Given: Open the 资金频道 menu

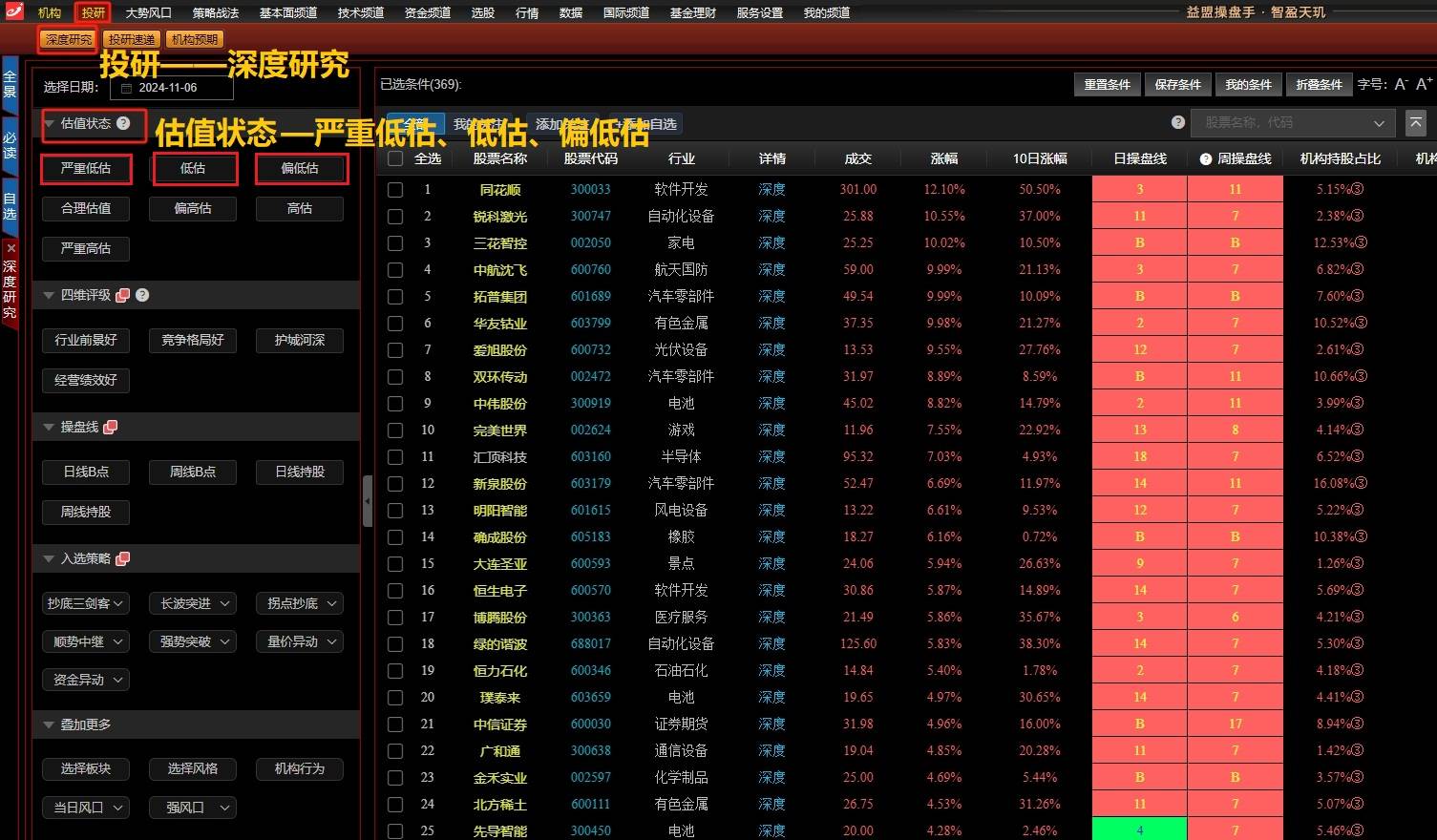Looking at the screenshot, I should point(427,12).
